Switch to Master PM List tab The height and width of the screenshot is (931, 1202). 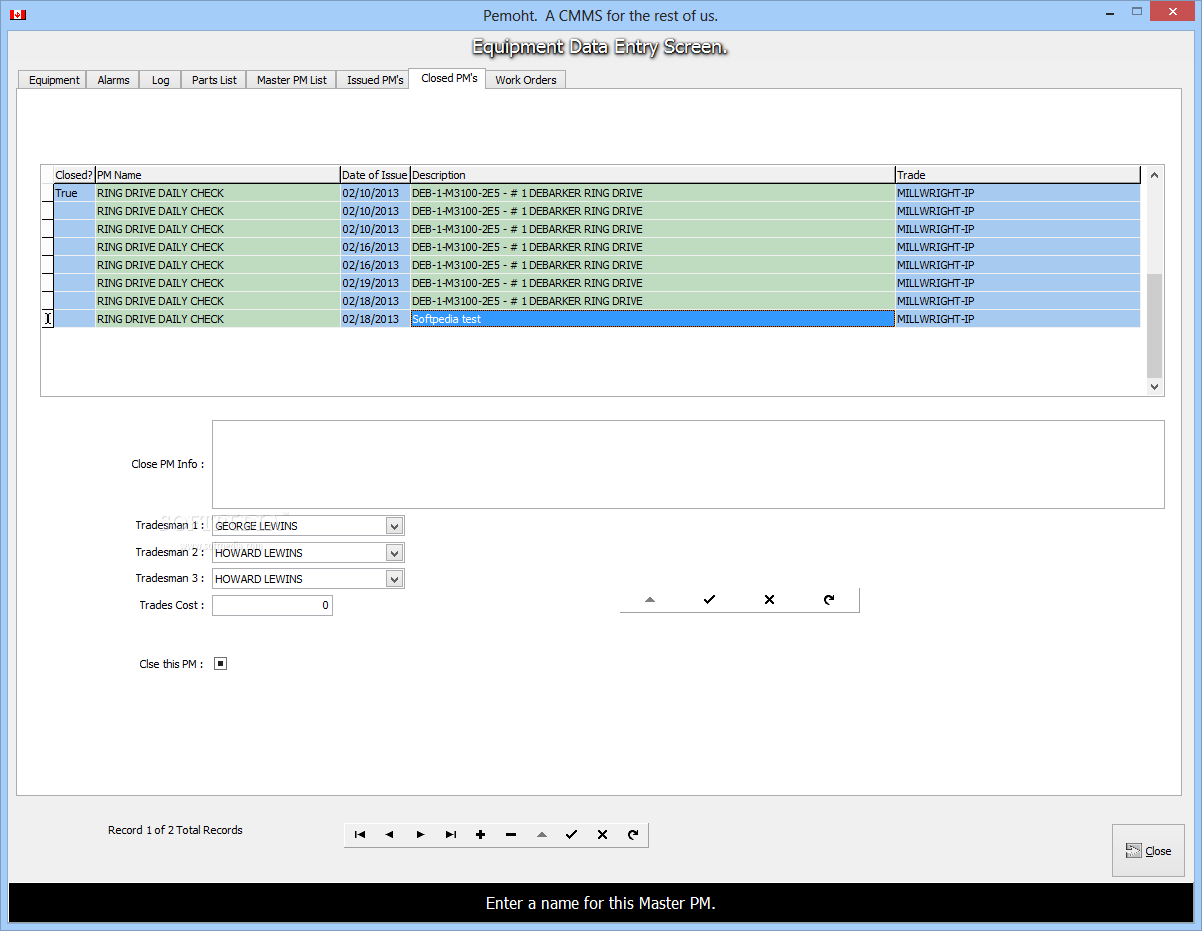pyautogui.click(x=292, y=80)
